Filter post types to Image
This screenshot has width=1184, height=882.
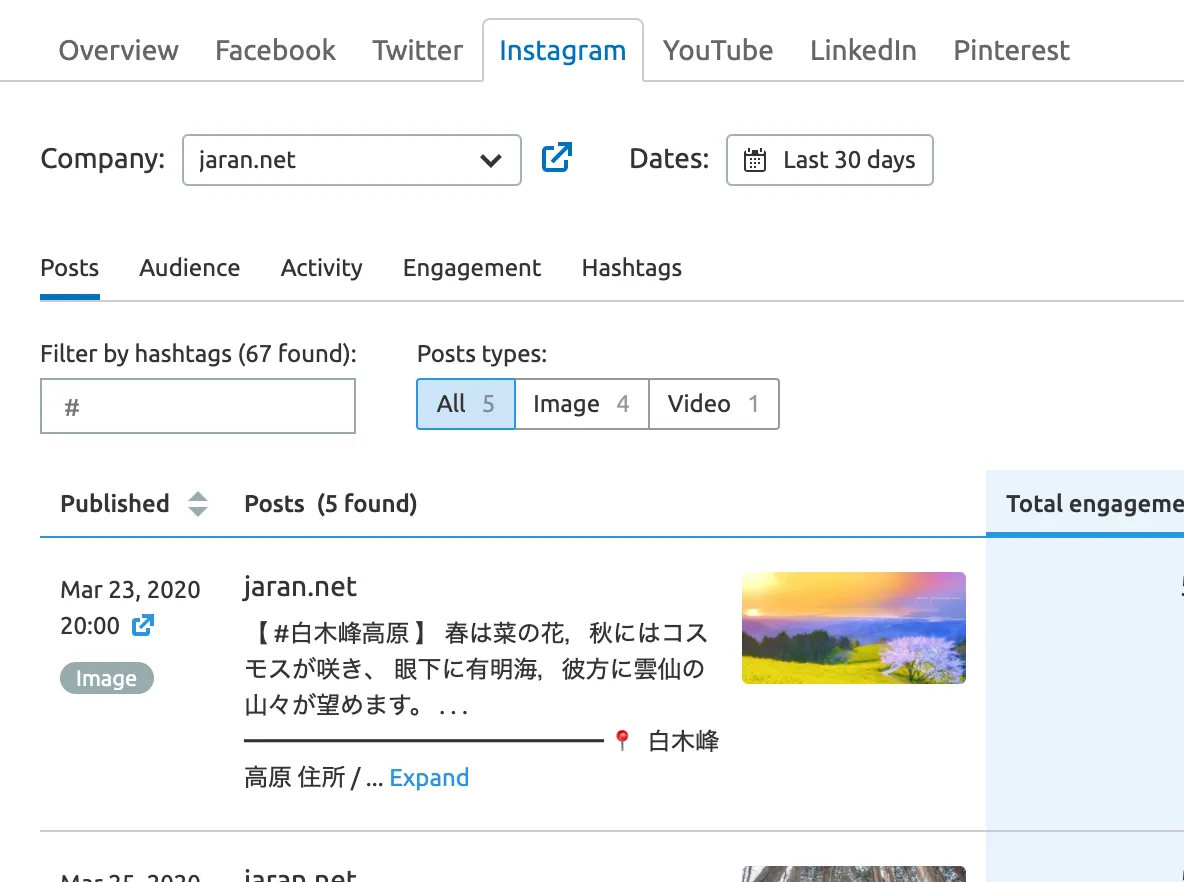tap(581, 404)
